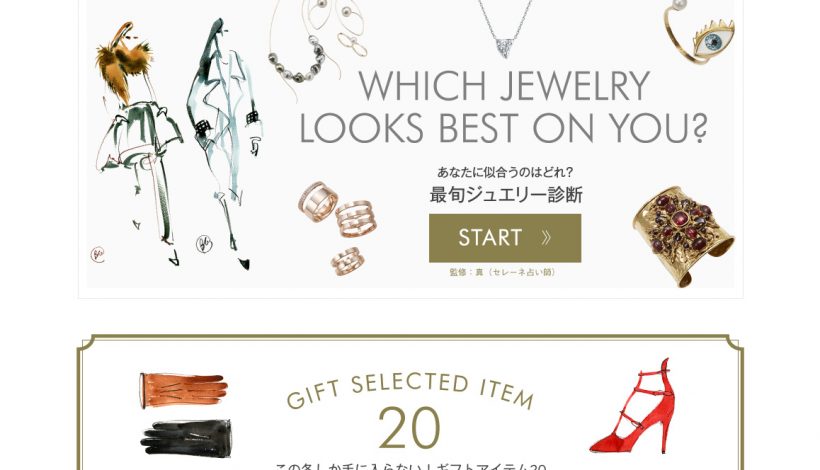Click the large number 20
Viewport: 820px width, 470px height.
pos(409,429)
